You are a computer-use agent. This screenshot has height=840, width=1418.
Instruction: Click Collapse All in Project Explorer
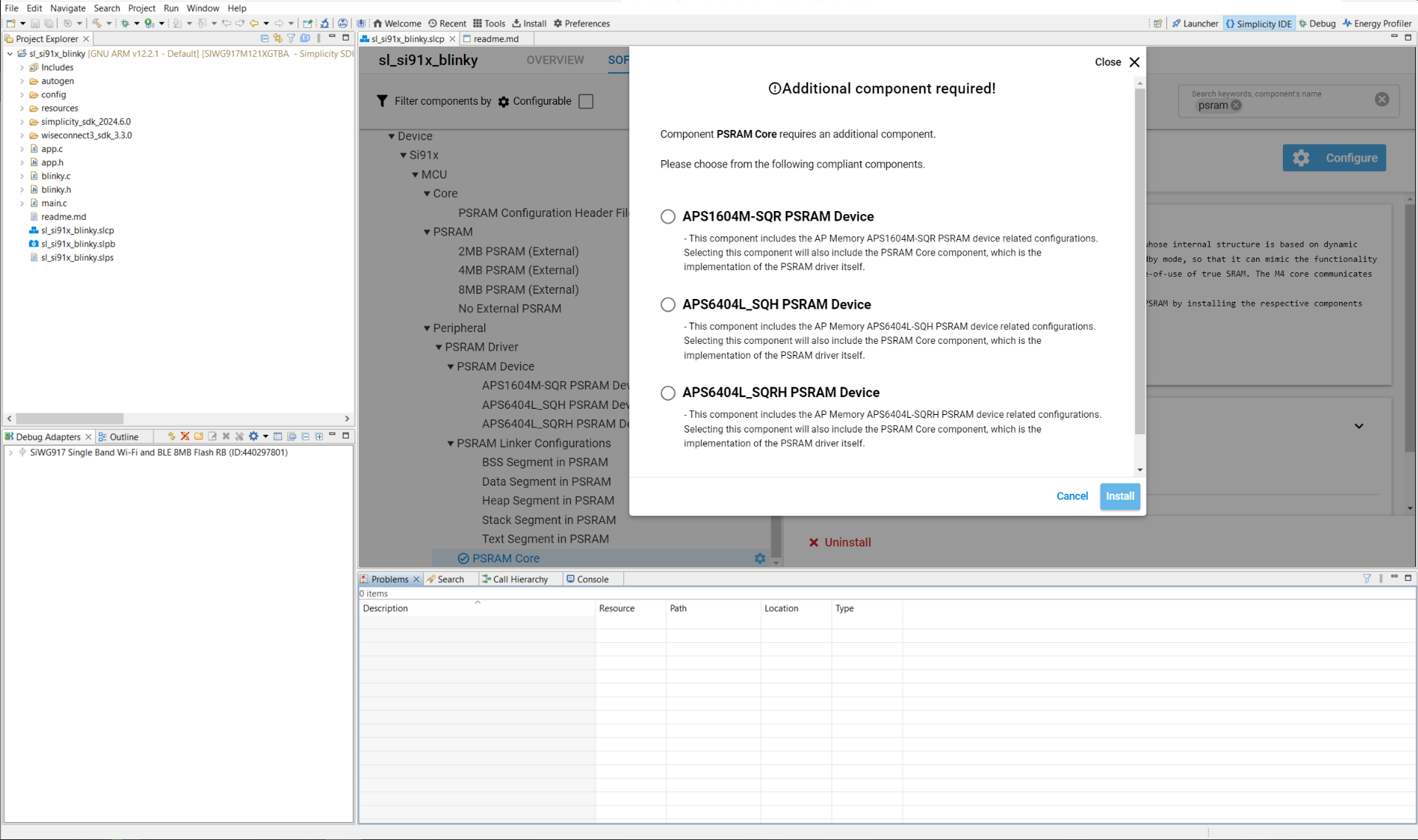(x=264, y=38)
